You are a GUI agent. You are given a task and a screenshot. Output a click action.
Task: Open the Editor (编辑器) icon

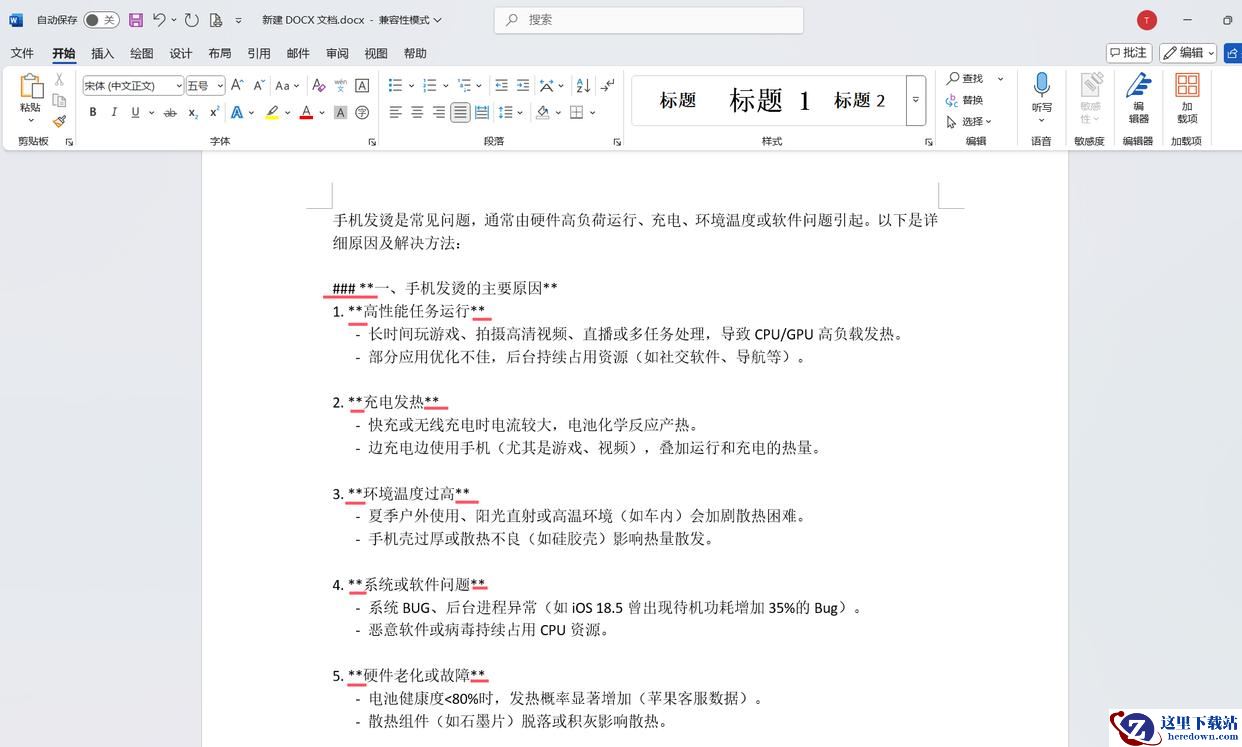pos(1138,86)
